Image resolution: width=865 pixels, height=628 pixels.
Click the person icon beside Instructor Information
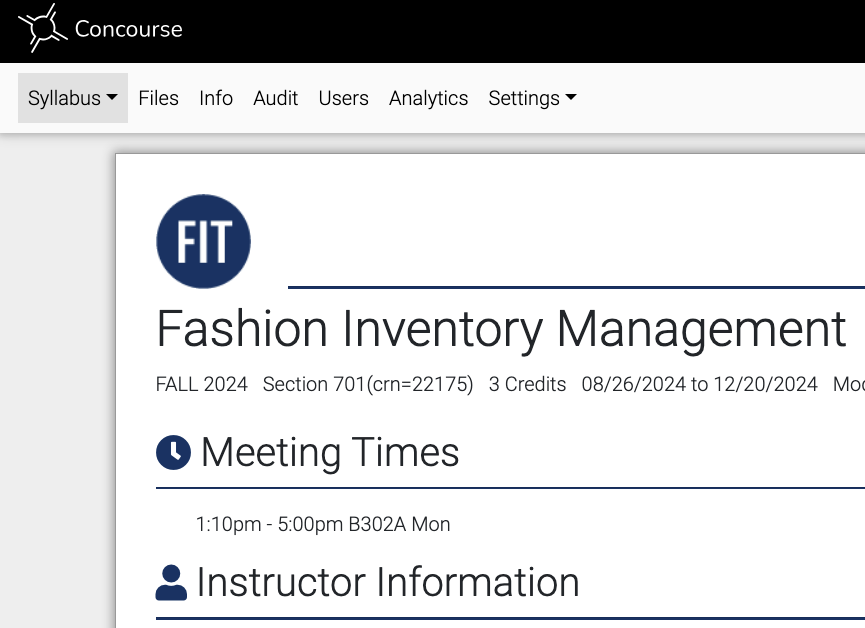172,583
